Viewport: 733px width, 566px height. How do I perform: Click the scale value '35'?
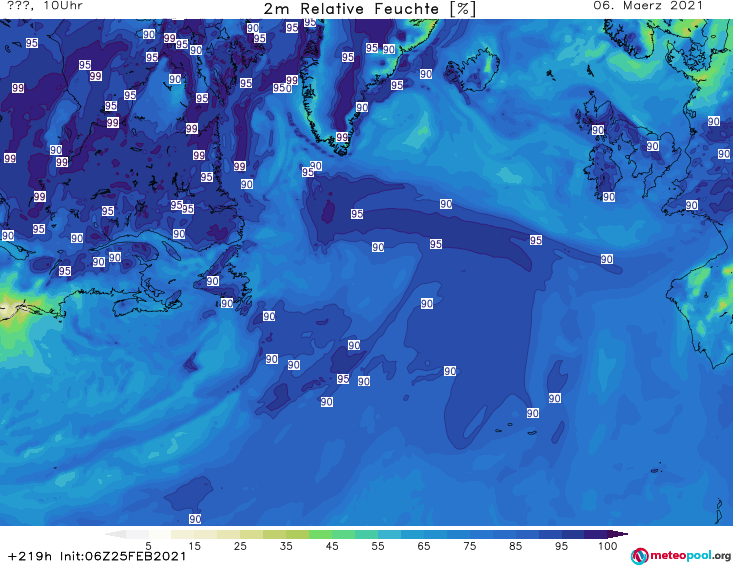[x=286, y=546]
